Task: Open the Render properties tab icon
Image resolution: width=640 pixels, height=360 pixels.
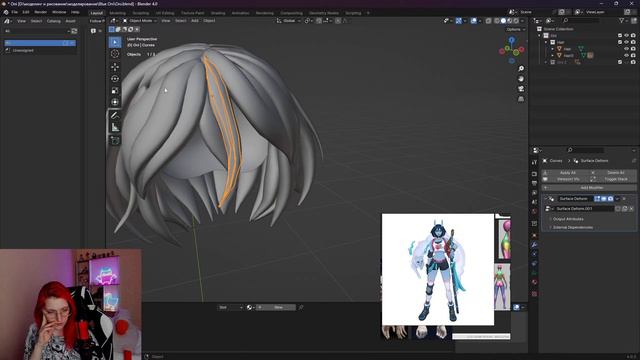Action: click(x=534, y=174)
